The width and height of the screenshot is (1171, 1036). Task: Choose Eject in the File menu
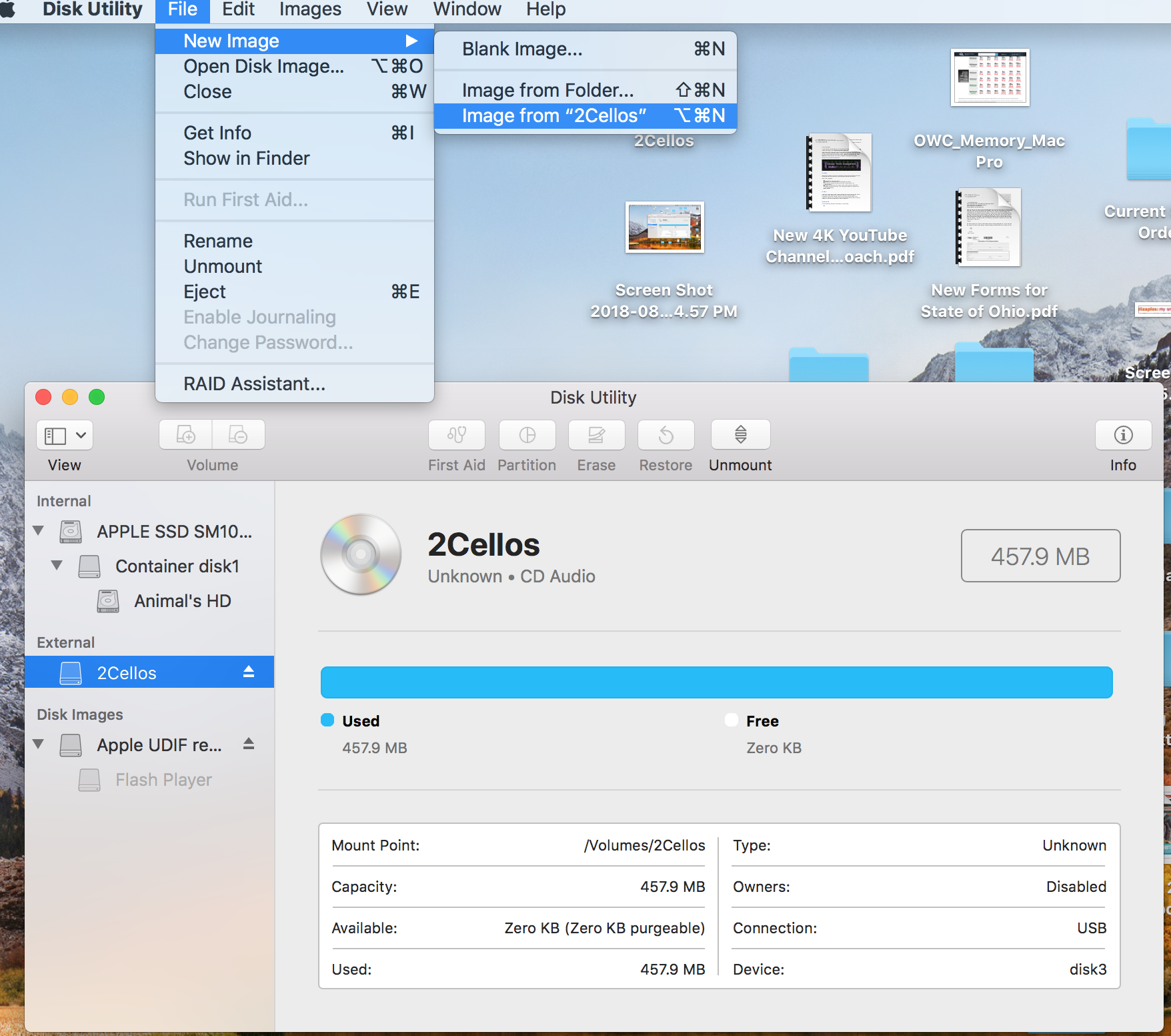295,292
